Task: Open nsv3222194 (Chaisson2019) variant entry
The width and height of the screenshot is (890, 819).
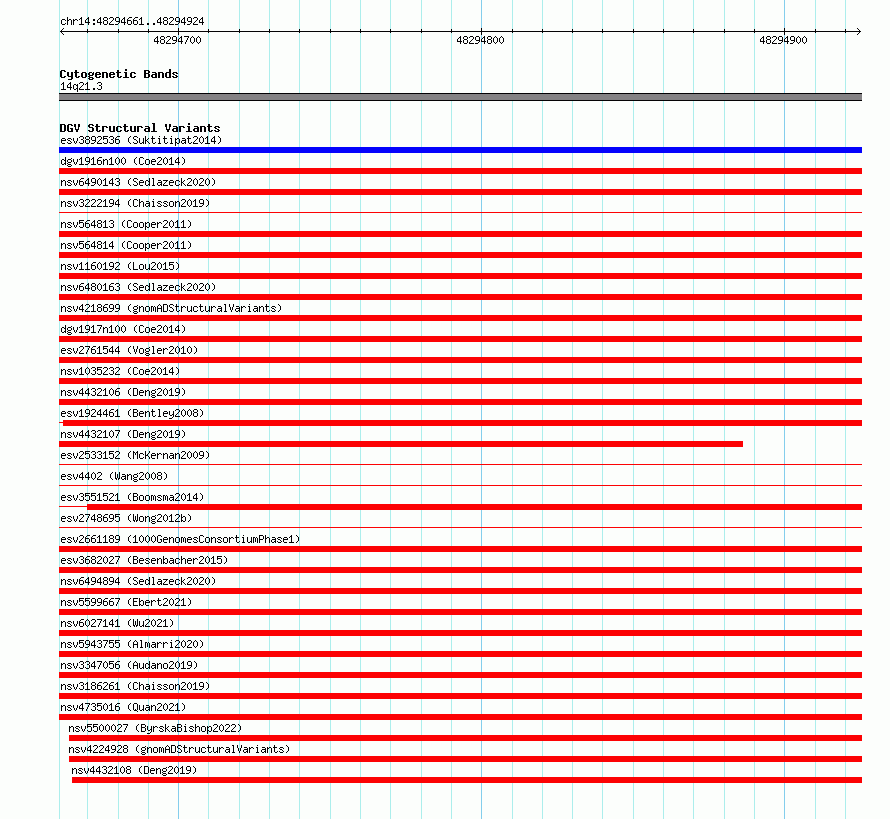Action: coord(135,203)
